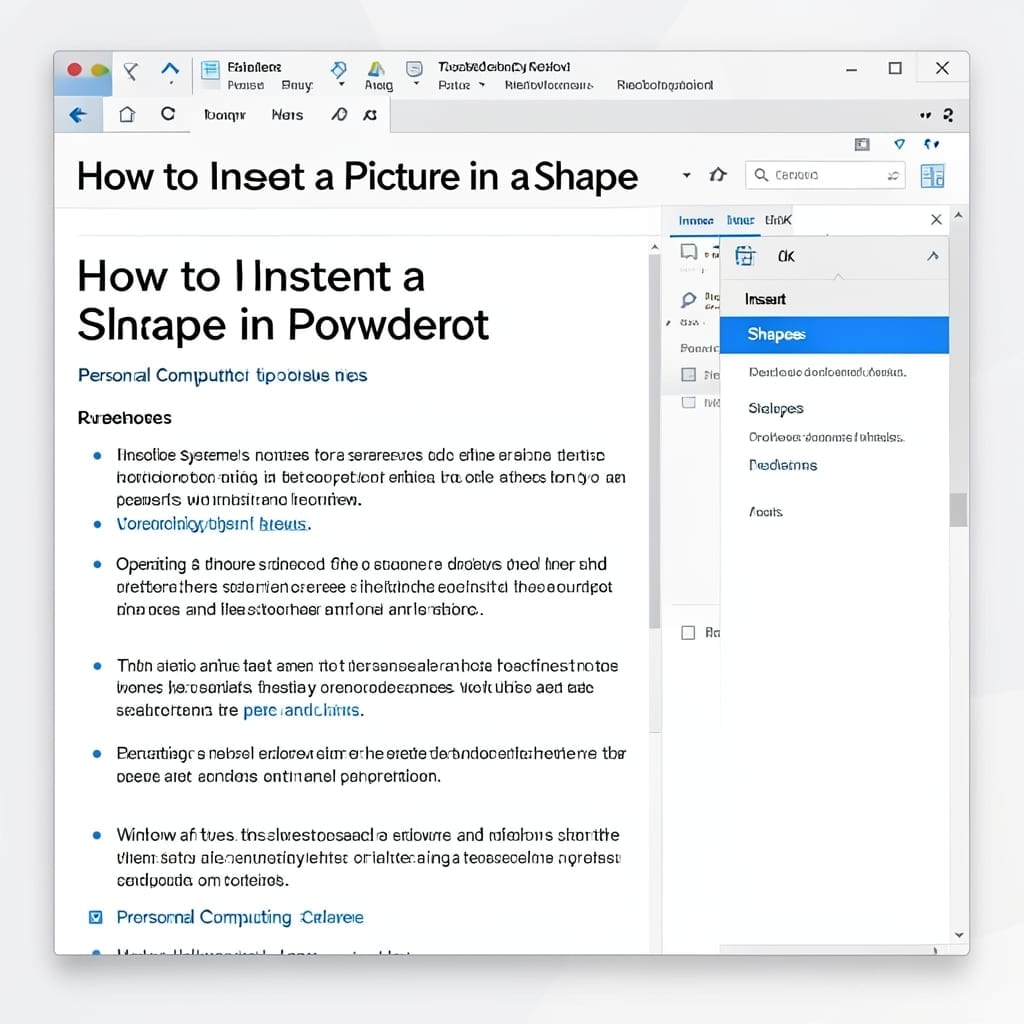
Task: Click the blue double-arrow icon above the layout icon
Action: pos(931,144)
